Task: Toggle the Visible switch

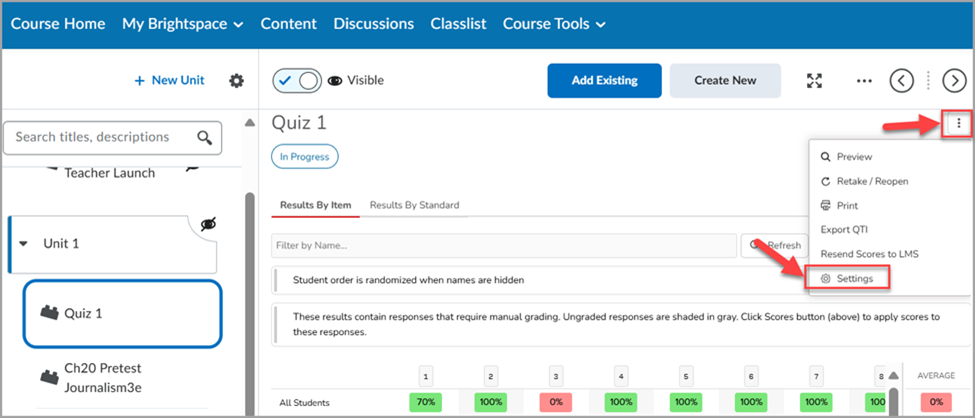Action: click(297, 80)
